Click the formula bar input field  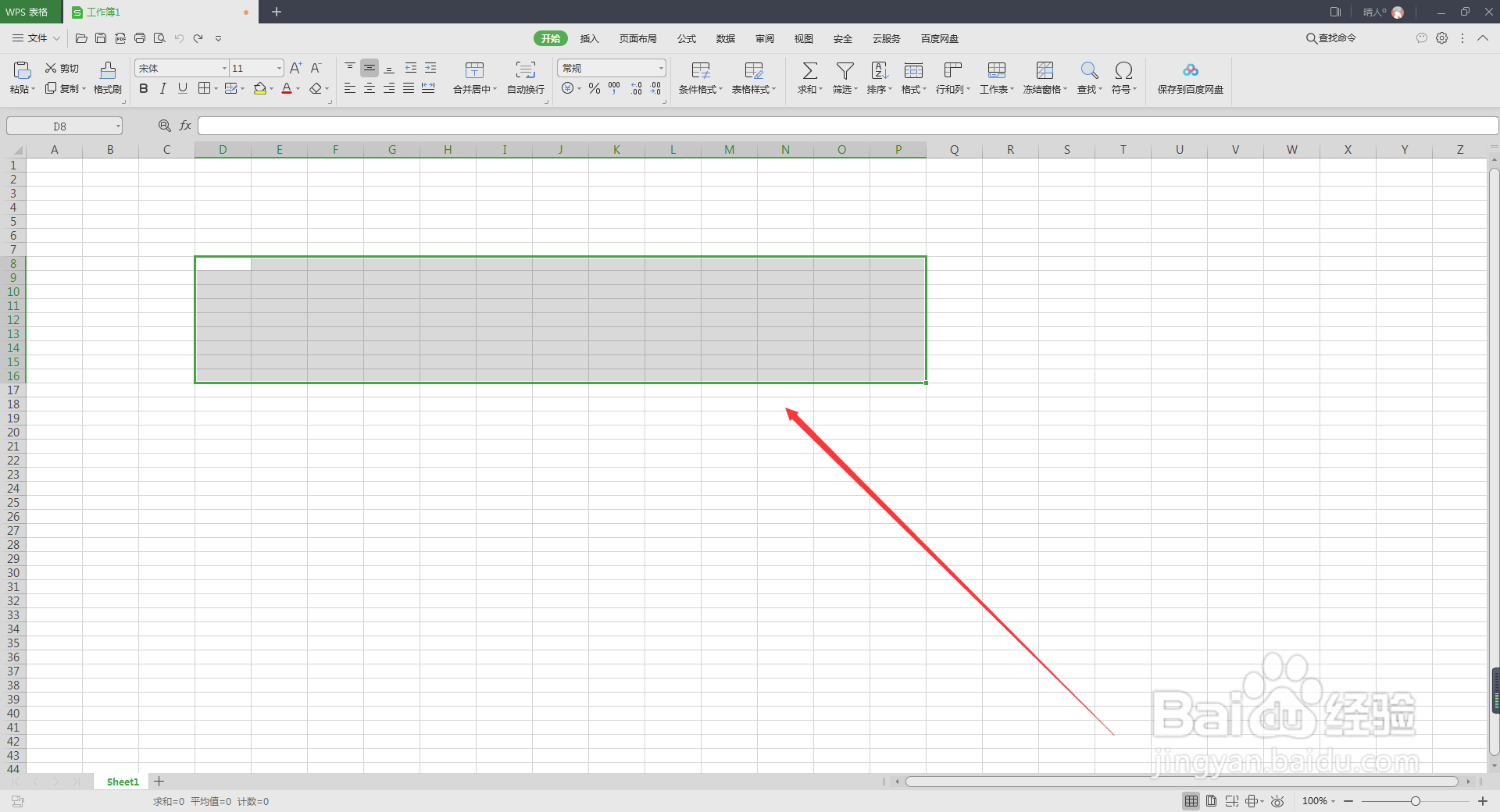[848, 126]
